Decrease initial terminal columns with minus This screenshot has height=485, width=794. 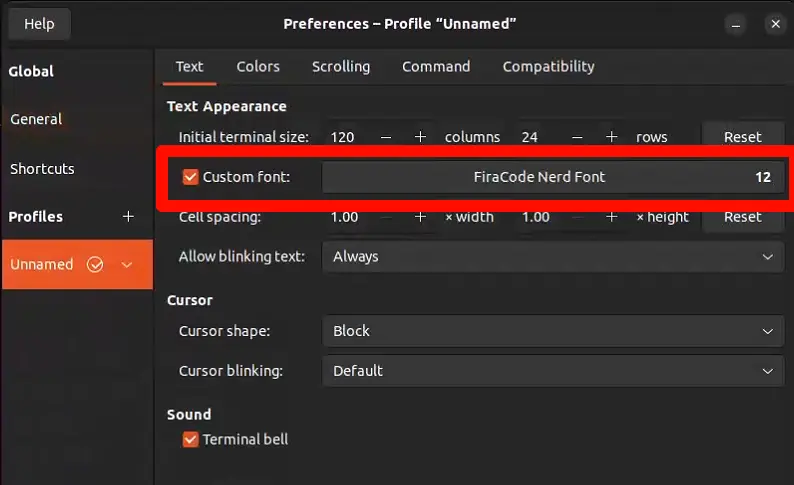click(386, 137)
